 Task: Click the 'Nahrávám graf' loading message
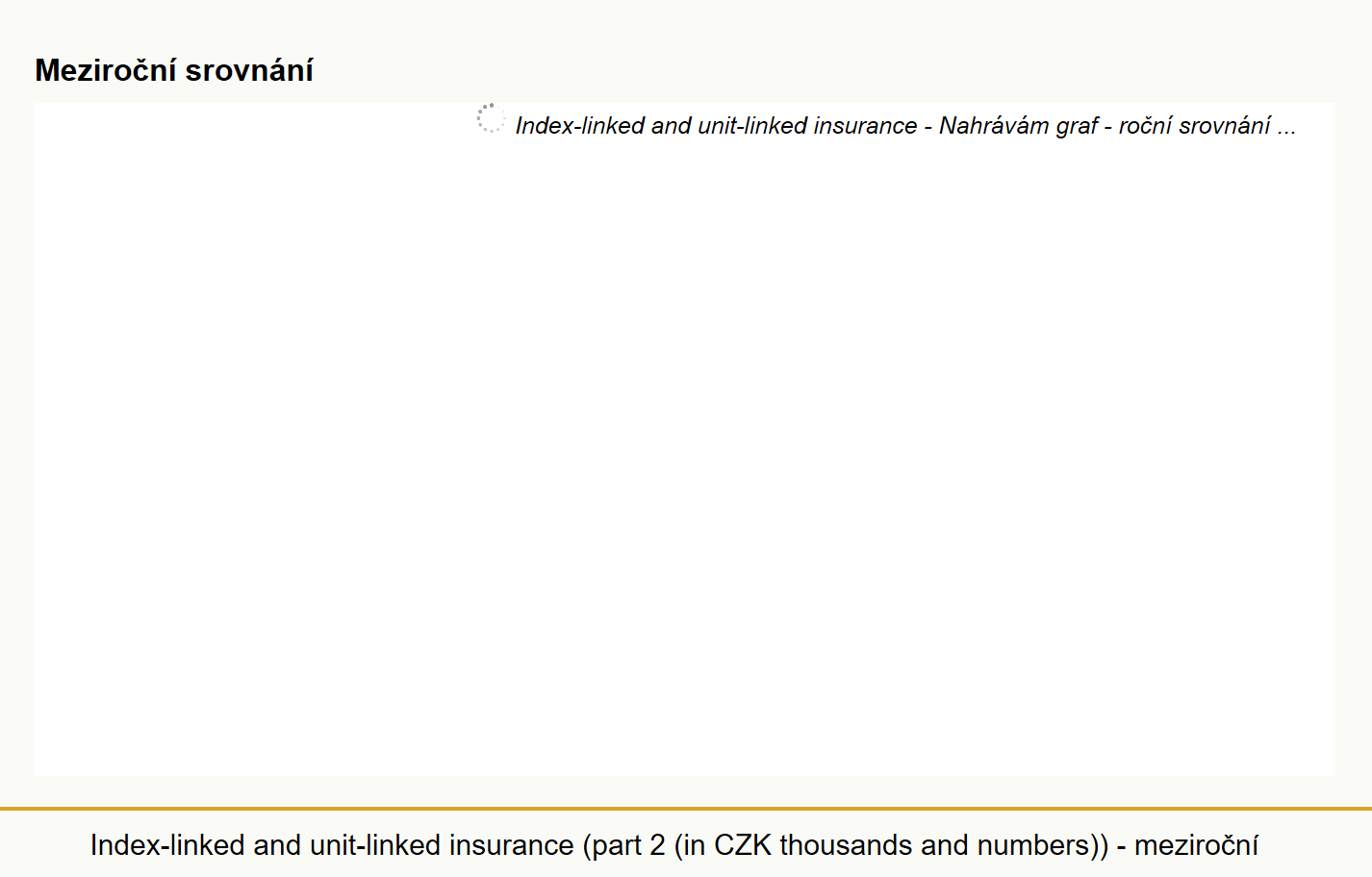[x=1018, y=126]
